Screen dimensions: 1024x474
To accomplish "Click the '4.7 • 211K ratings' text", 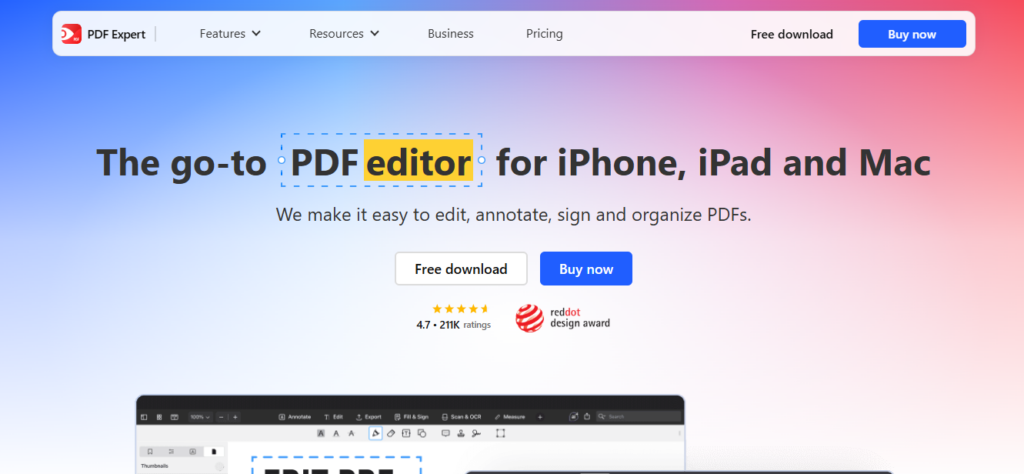I will point(453,324).
